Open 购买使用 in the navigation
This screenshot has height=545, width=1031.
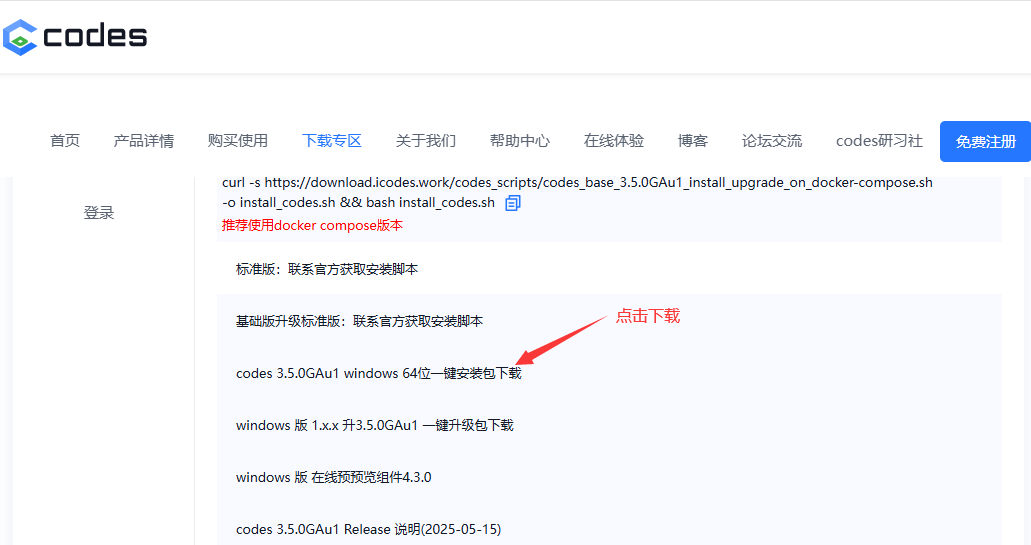(238, 141)
